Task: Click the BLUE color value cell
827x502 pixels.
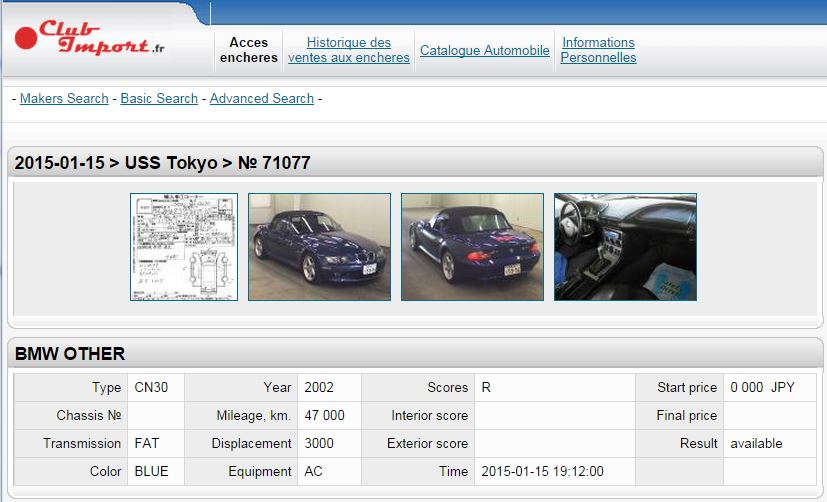Action: click(x=156, y=471)
